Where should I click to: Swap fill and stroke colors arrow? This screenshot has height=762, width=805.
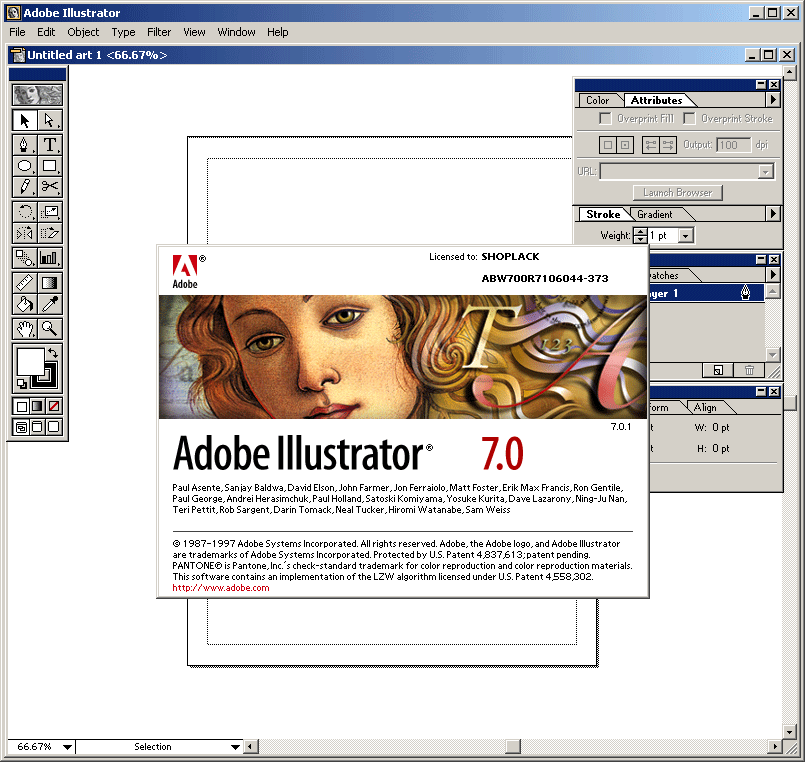[53, 353]
